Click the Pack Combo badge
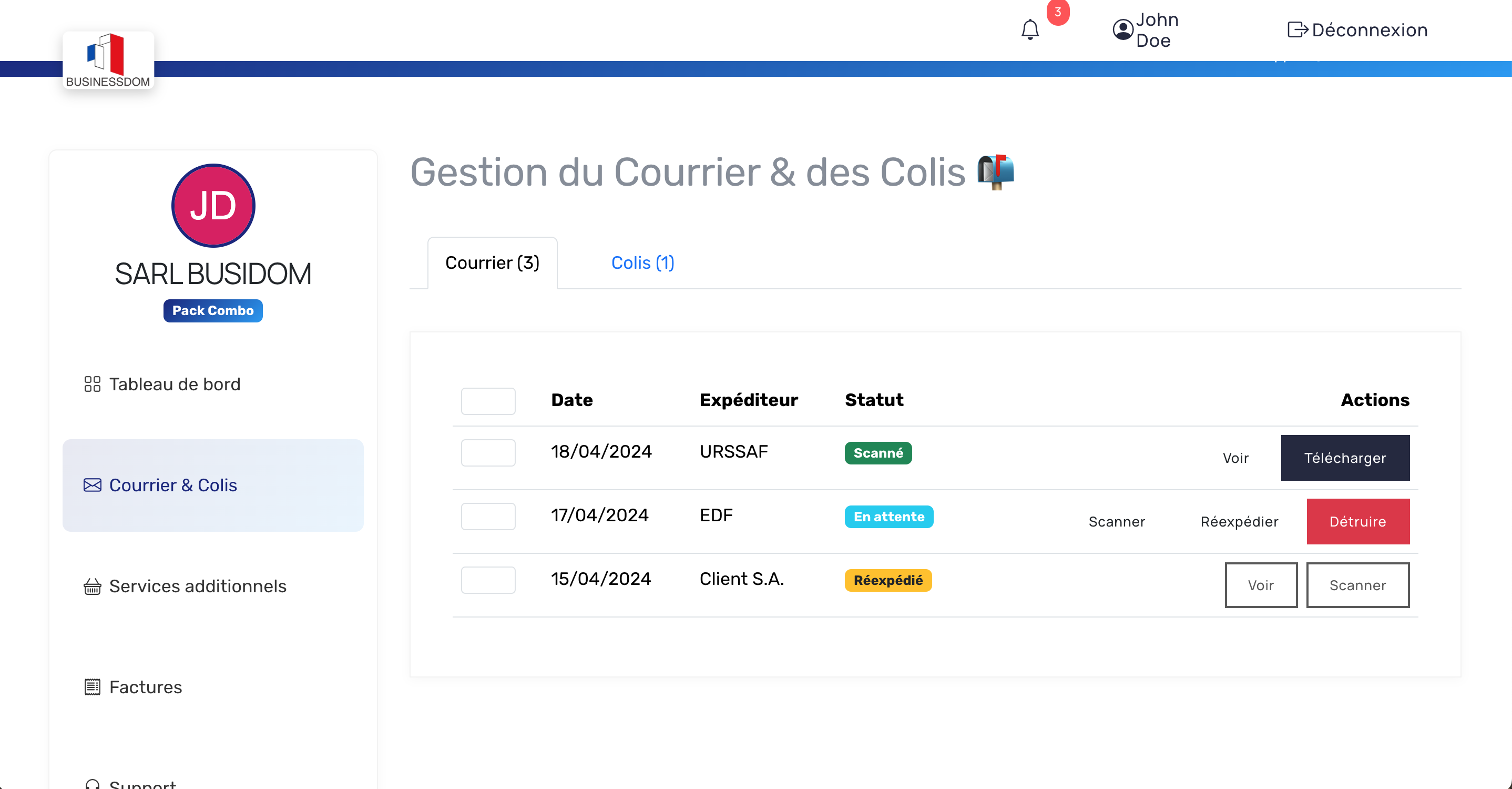This screenshot has width=1512, height=789. click(212, 310)
